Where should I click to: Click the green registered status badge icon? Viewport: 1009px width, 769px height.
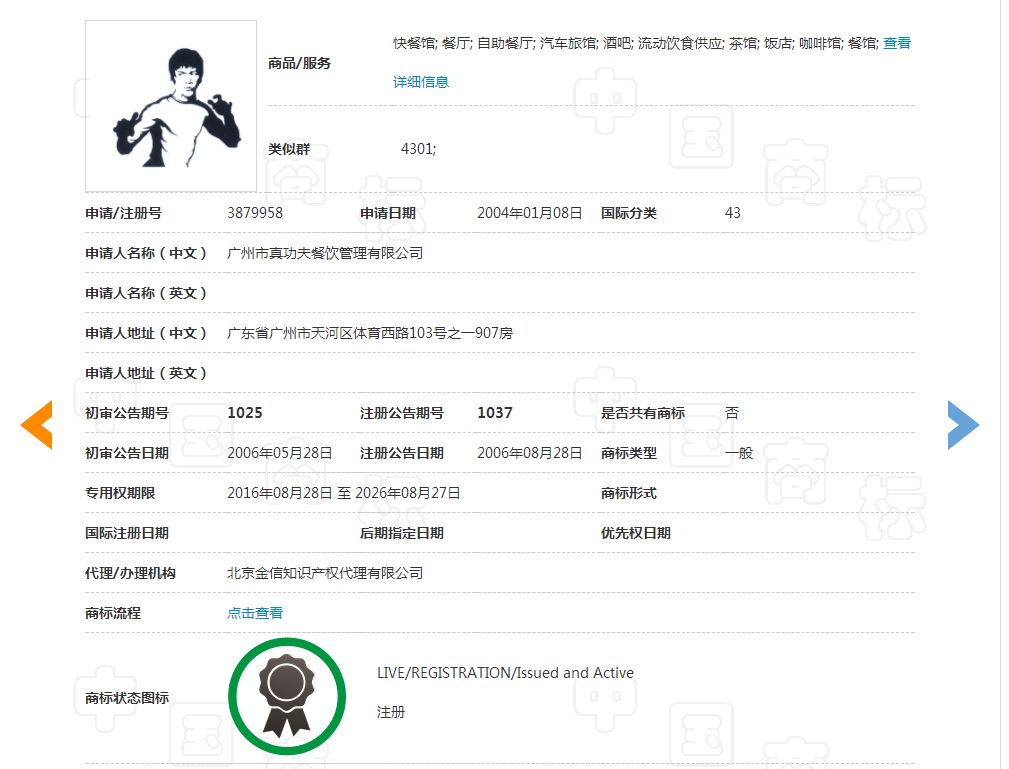287,696
